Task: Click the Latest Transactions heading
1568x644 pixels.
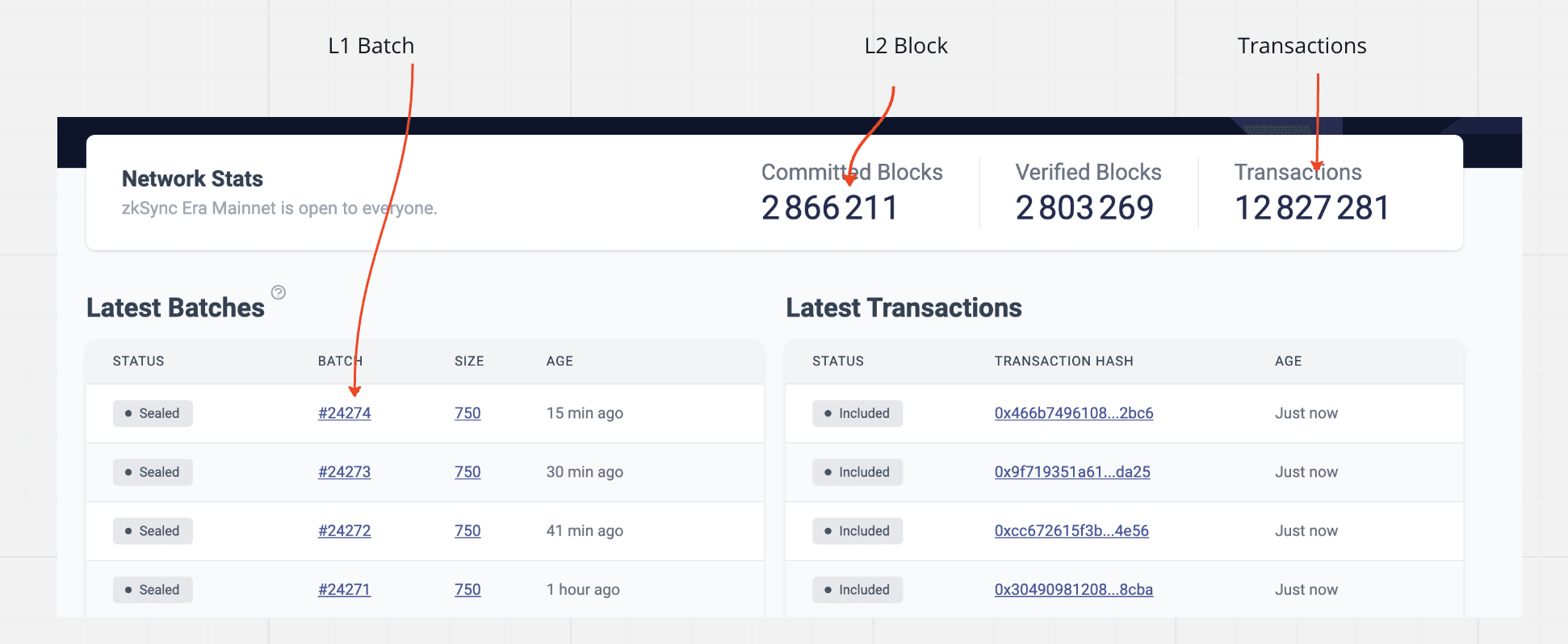Action: tap(903, 308)
